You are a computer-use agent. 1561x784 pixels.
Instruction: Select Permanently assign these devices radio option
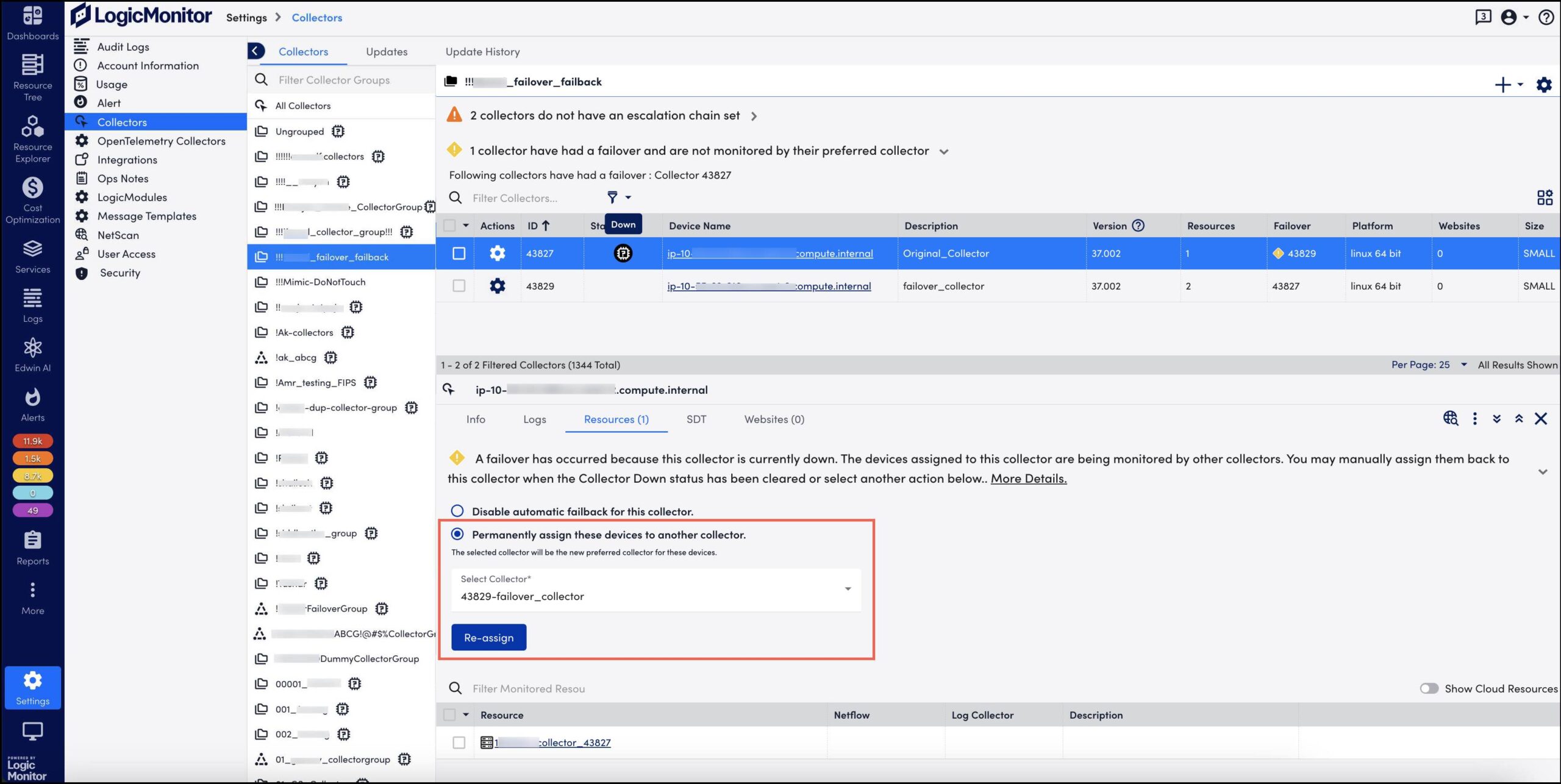click(457, 534)
